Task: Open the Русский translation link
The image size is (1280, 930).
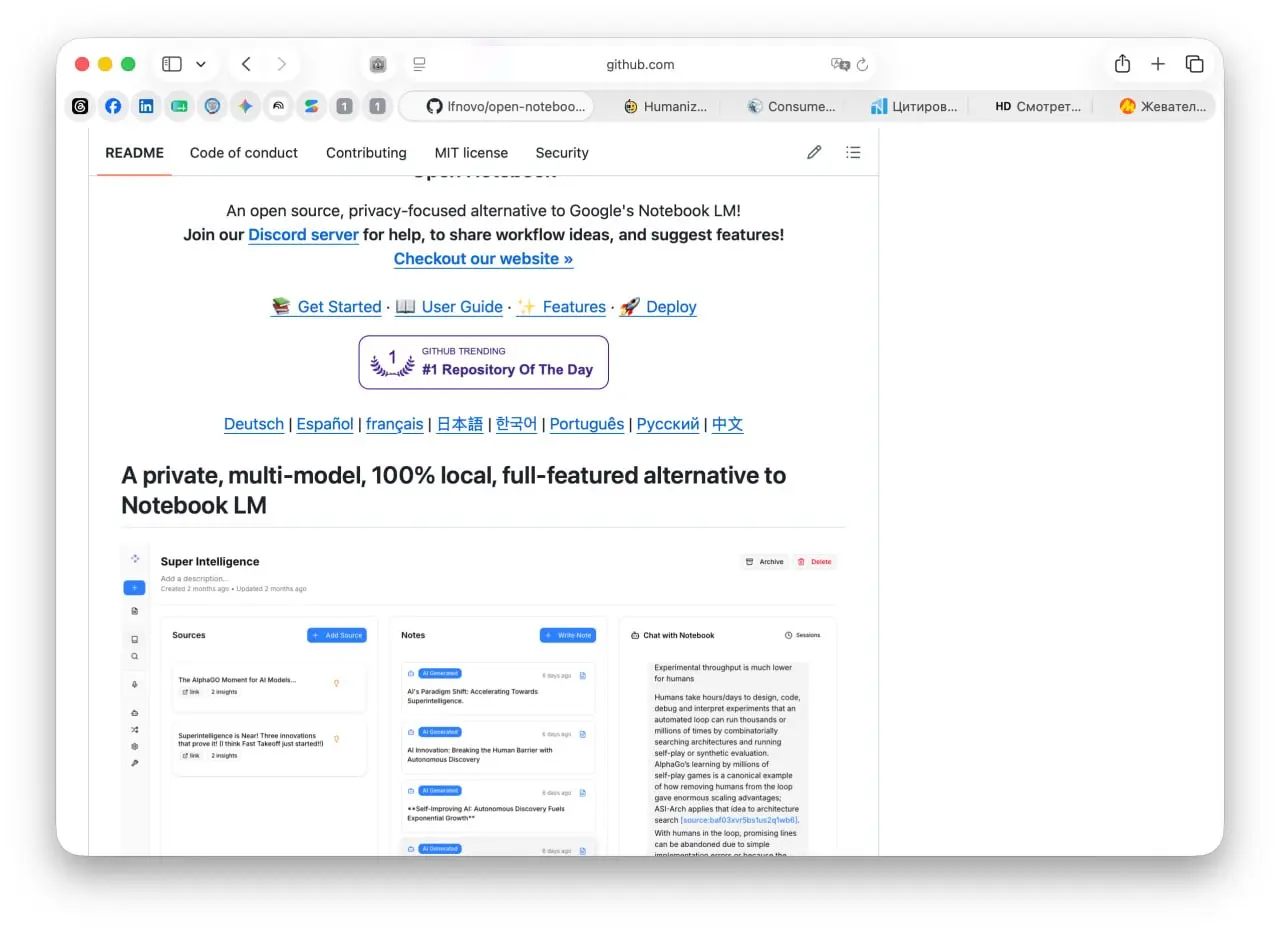Action: tap(668, 424)
